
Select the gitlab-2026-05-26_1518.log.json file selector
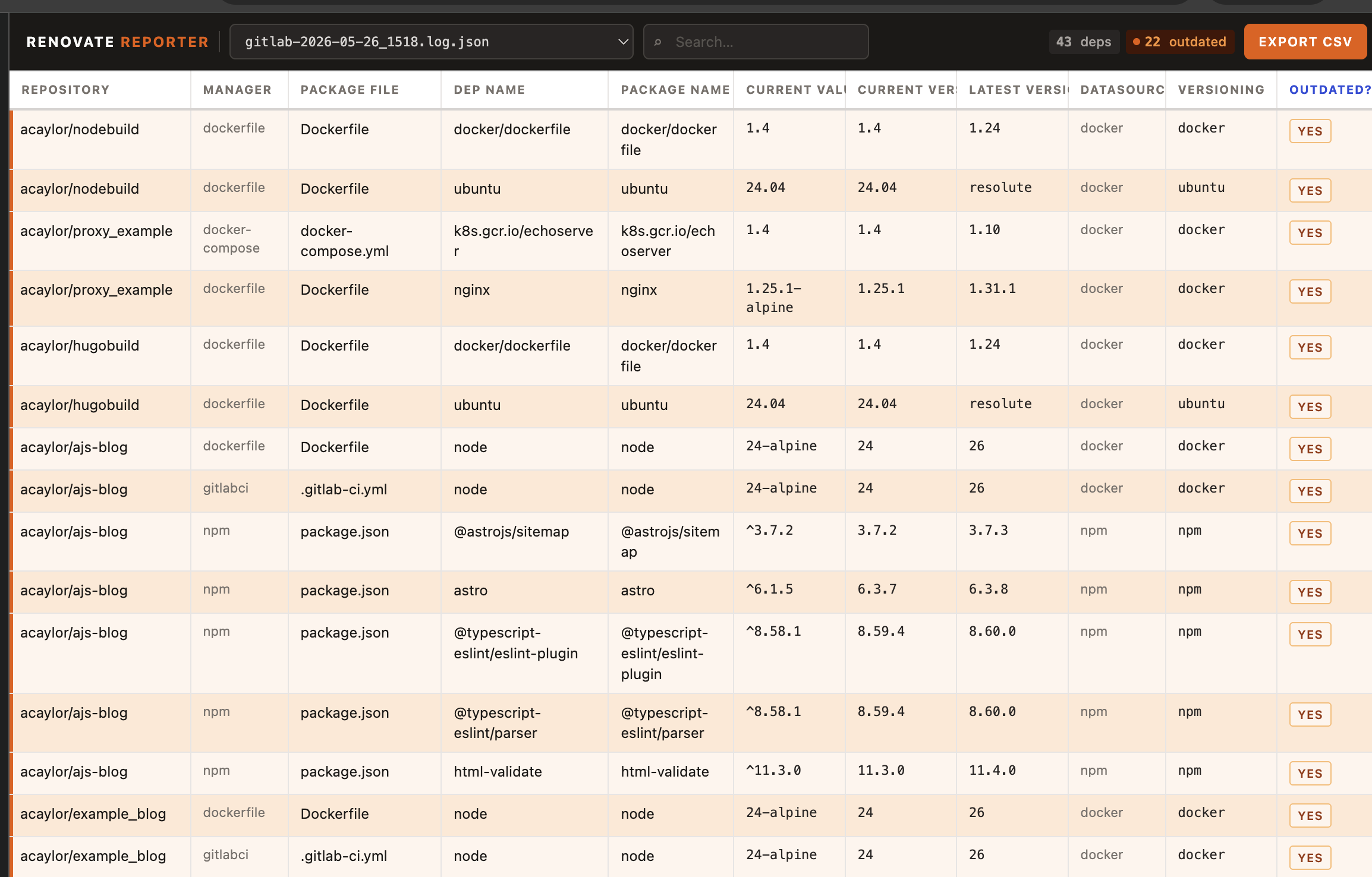coord(431,42)
